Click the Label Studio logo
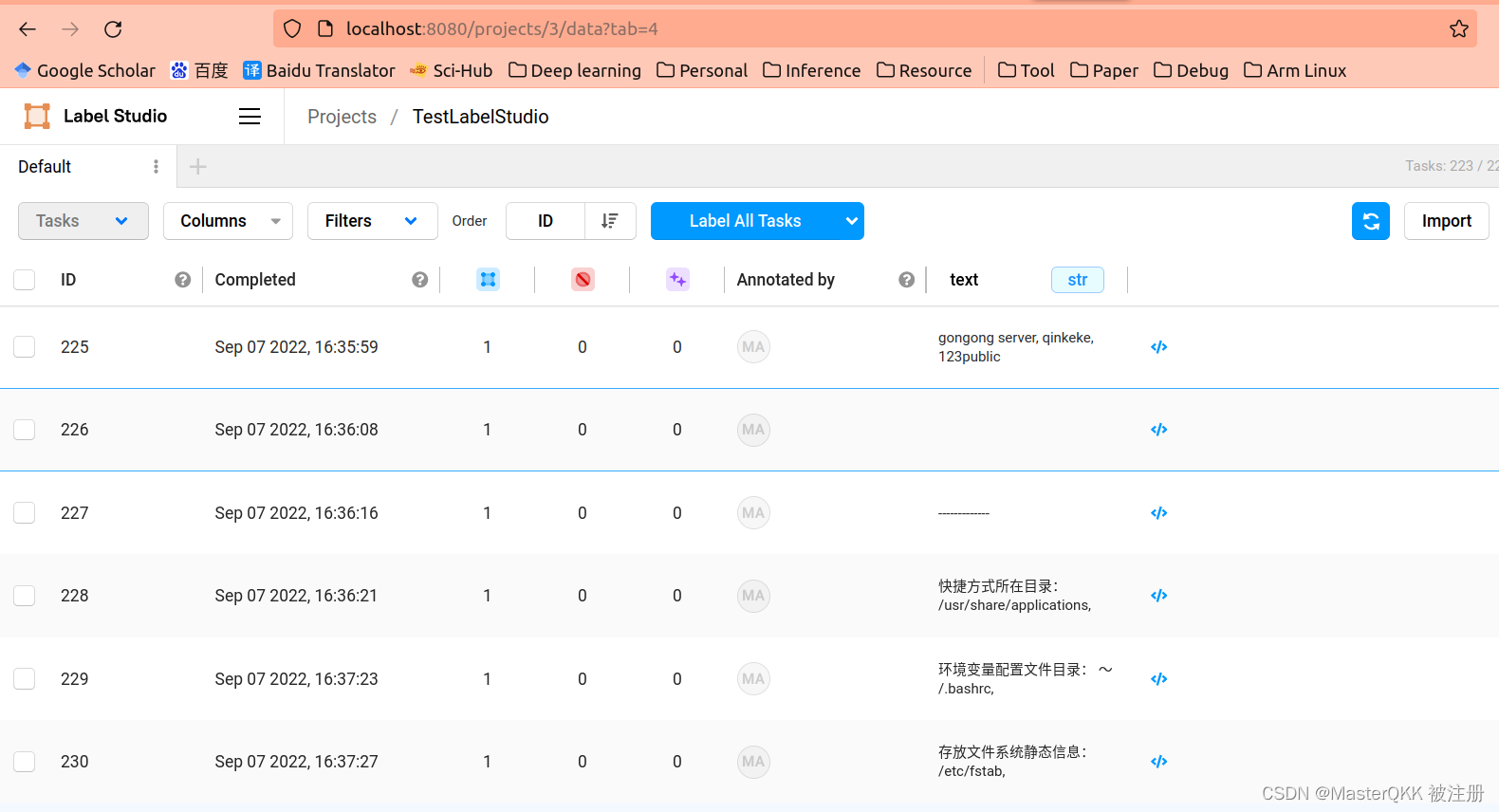The width and height of the screenshot is (1499, 812). [95, 117]
